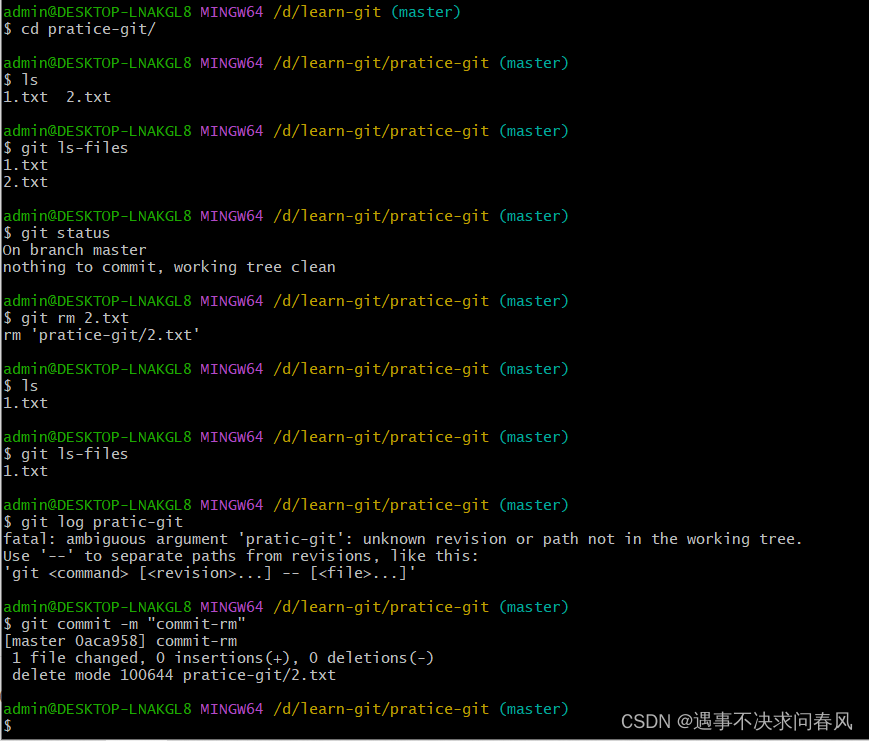869x741 pixels.
Task: Click the '[master 0aca958] commit-rm' output line
Action: point(120,641)
